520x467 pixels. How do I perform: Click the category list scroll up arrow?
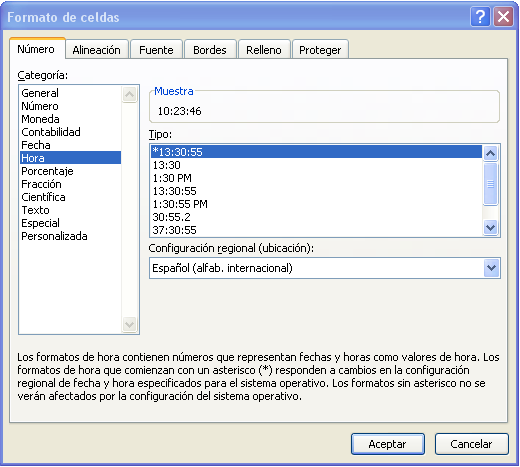coord(130,95)
